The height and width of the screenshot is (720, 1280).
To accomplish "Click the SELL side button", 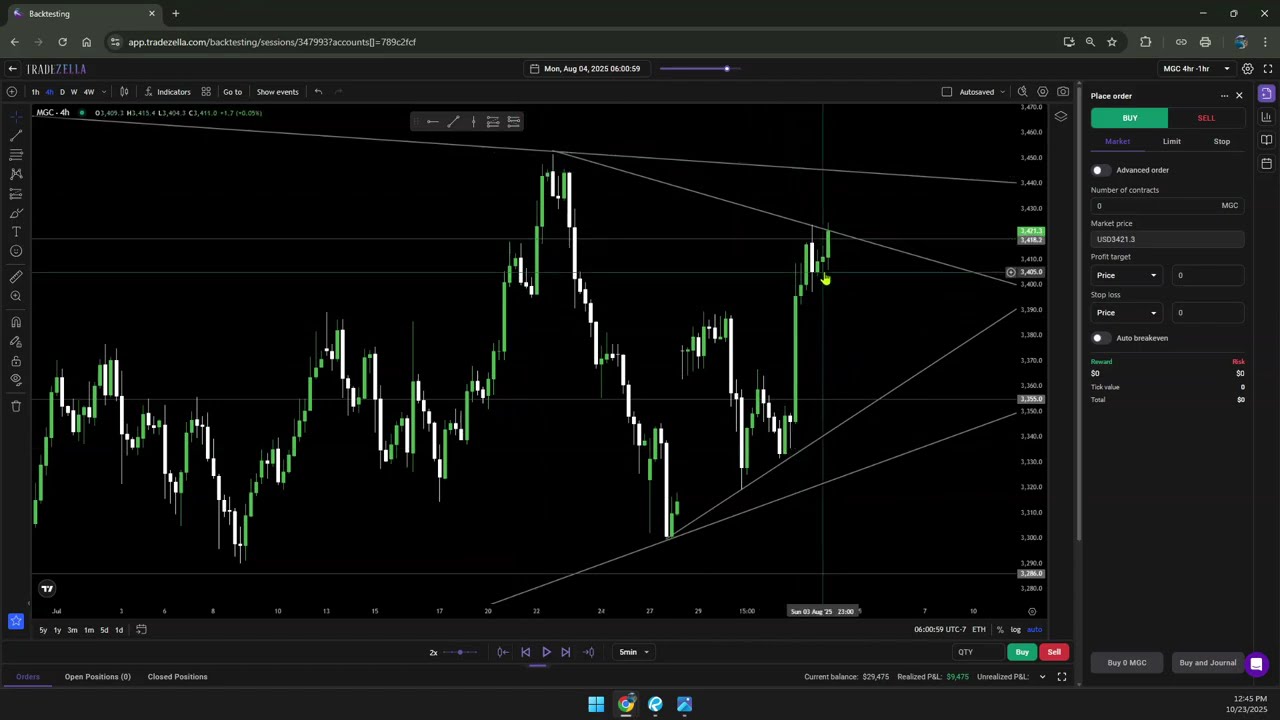I will click(1206, 118).
